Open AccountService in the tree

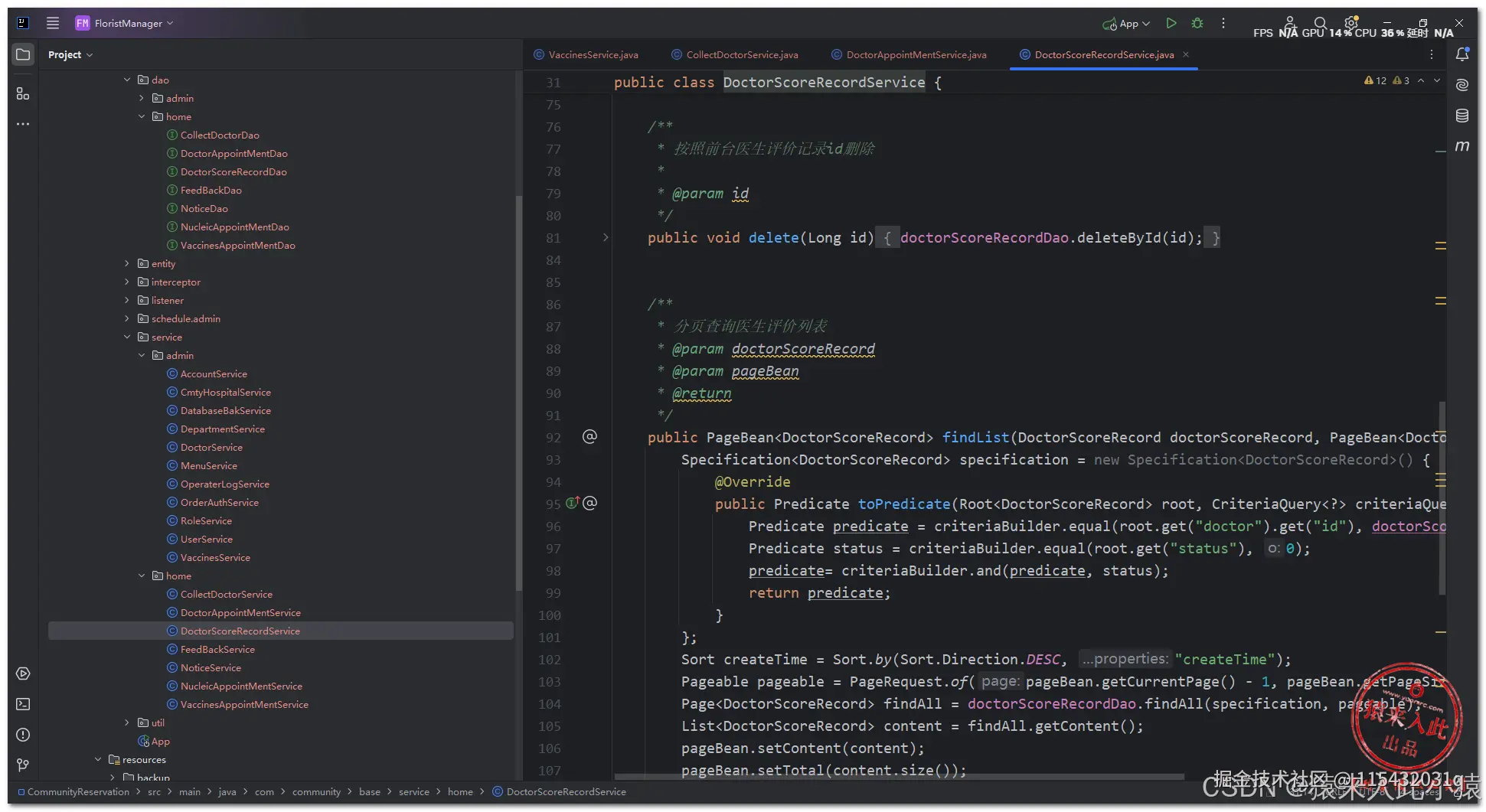click(x=214, y=373)
